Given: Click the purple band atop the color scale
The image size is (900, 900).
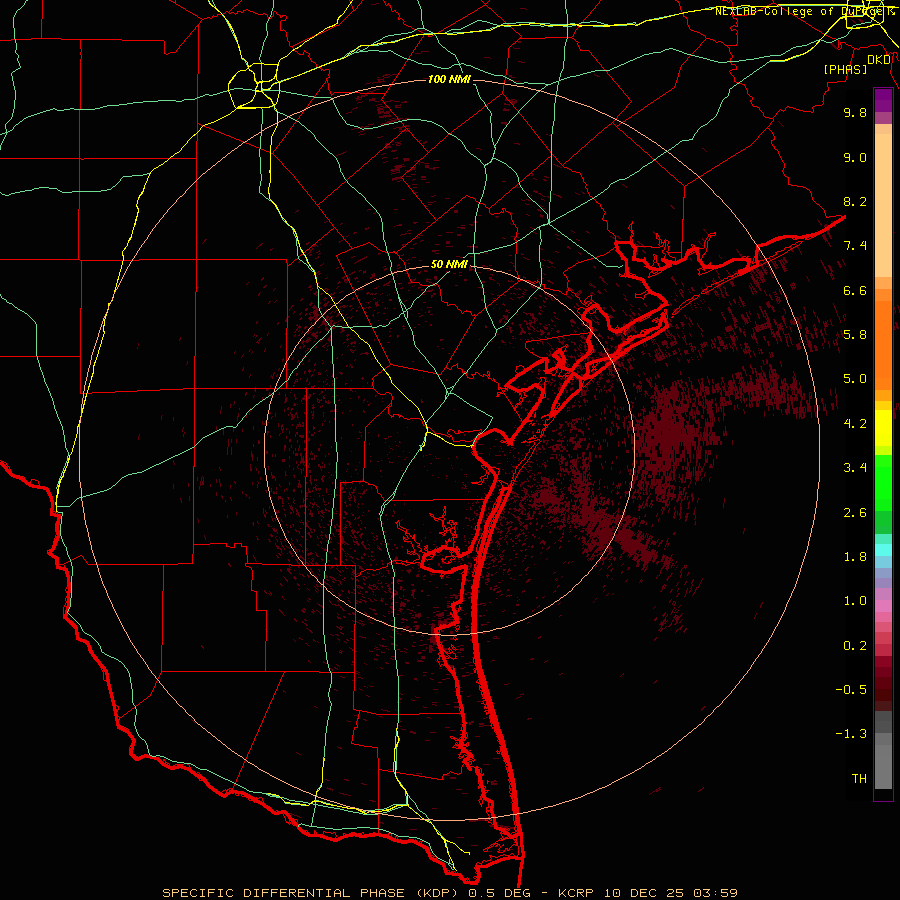Looking at the screenshot, I should [x=883, y=100].
